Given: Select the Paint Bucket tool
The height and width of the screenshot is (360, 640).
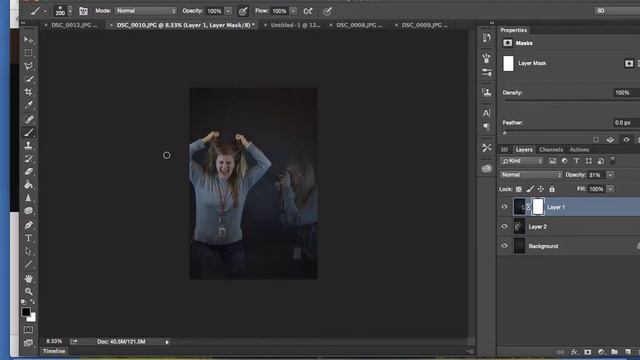Looking at the screenshot, I should click(x=28, y=185).
